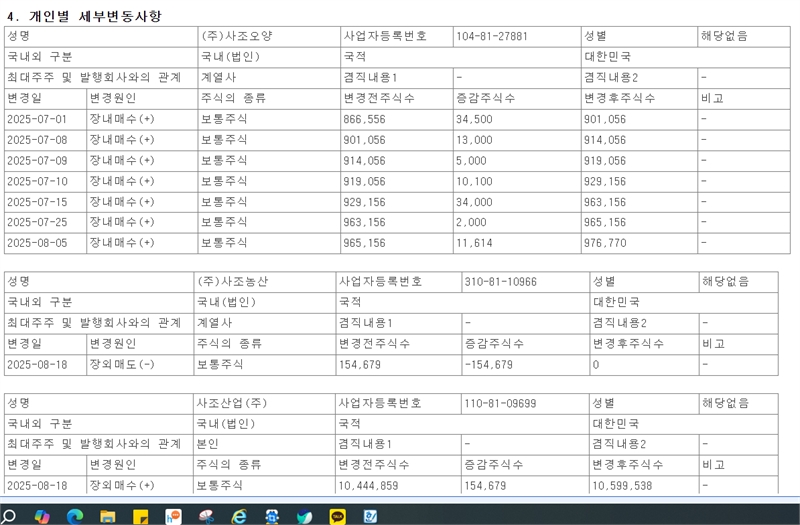Open the Snipping Tool taskbar icon

(x=206, y=514)
